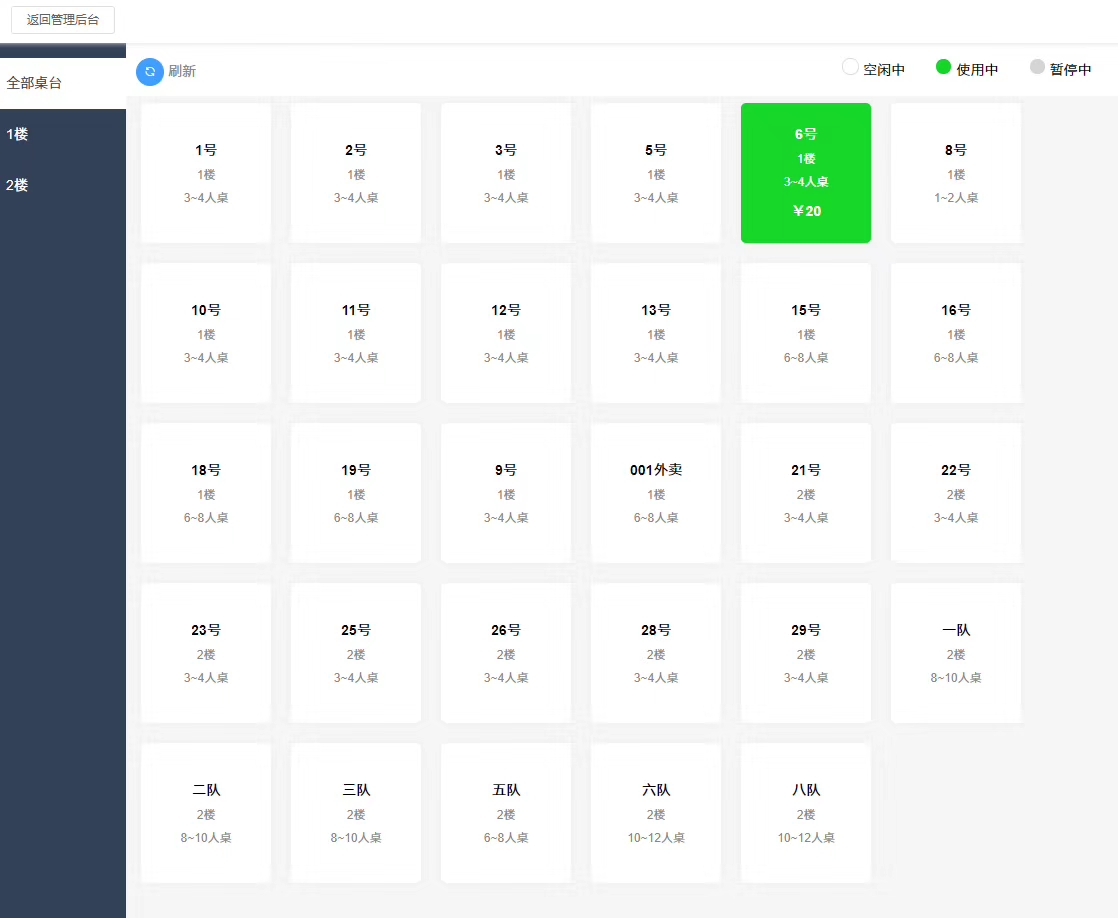Click the 刷新 text label
This screenshot has height=918, width=1118.
182,71
